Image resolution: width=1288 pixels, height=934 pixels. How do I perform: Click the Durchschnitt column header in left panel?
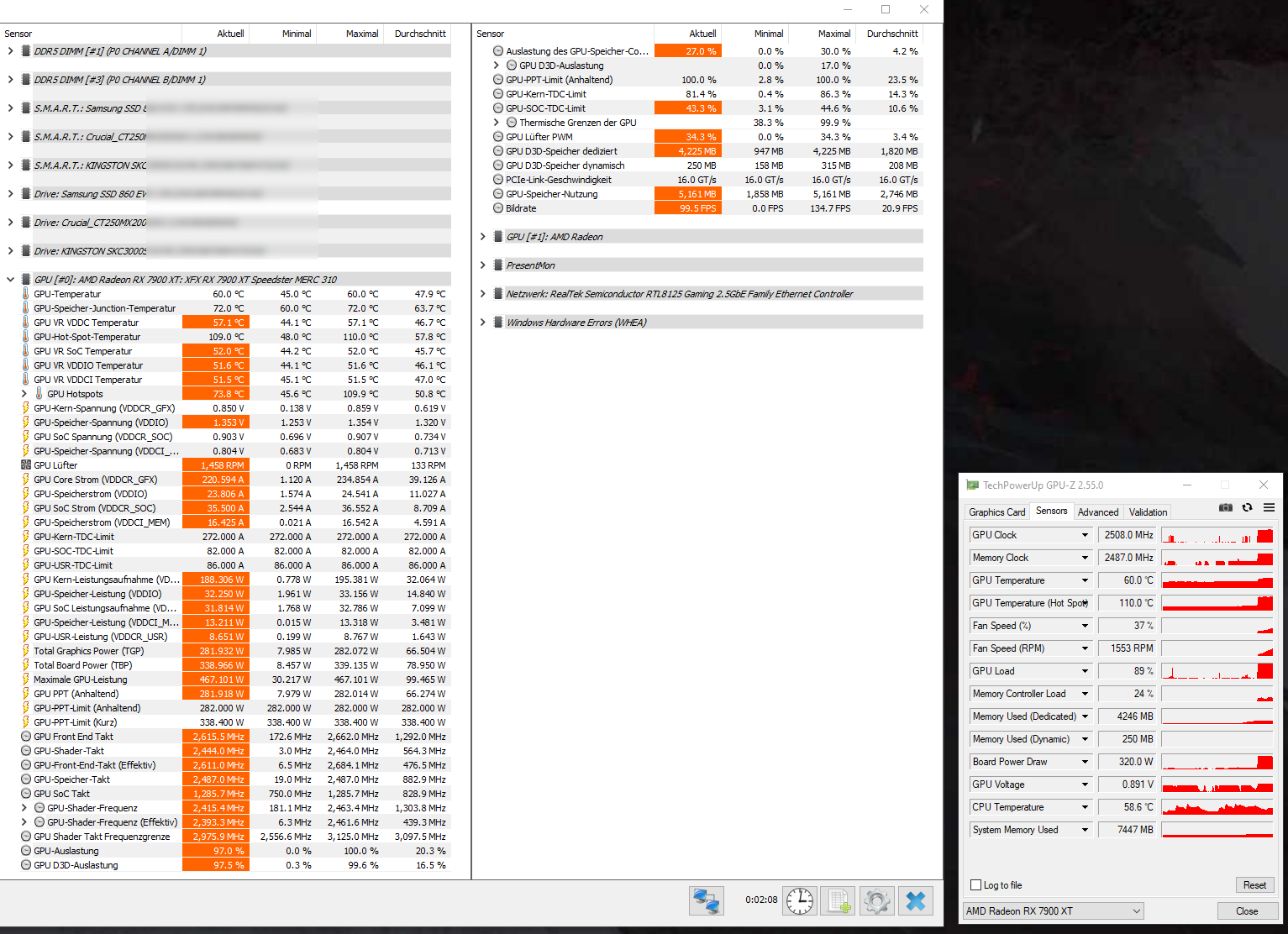420,34
